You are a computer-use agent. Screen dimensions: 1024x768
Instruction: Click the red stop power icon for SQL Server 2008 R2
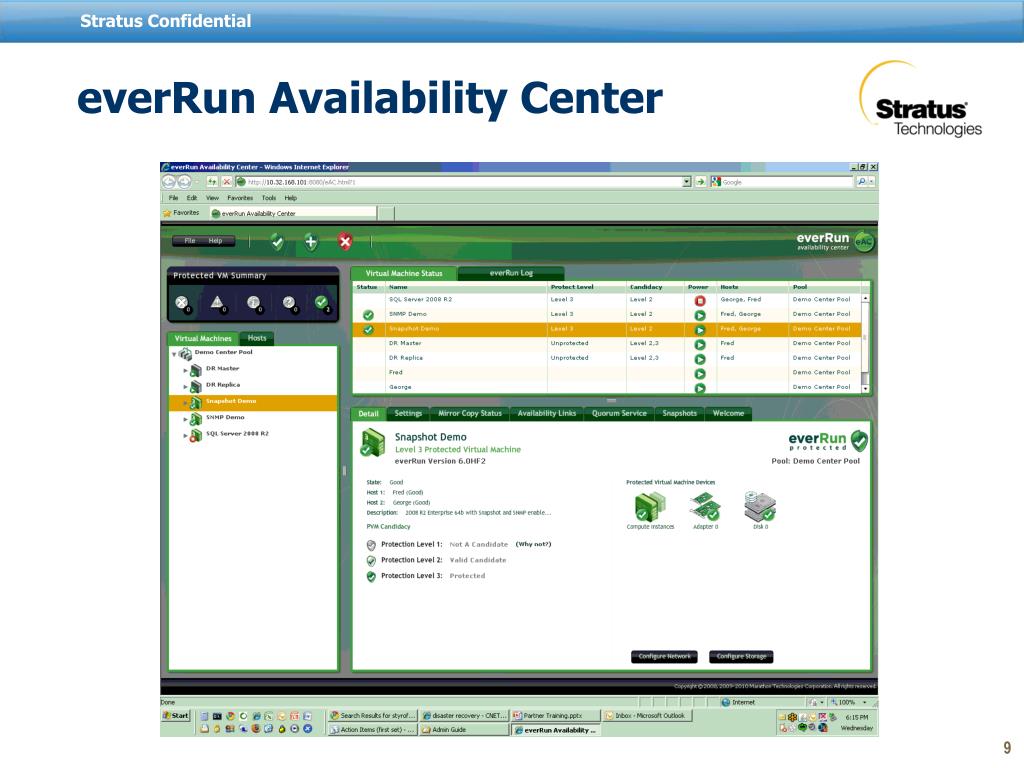point(699,300)
